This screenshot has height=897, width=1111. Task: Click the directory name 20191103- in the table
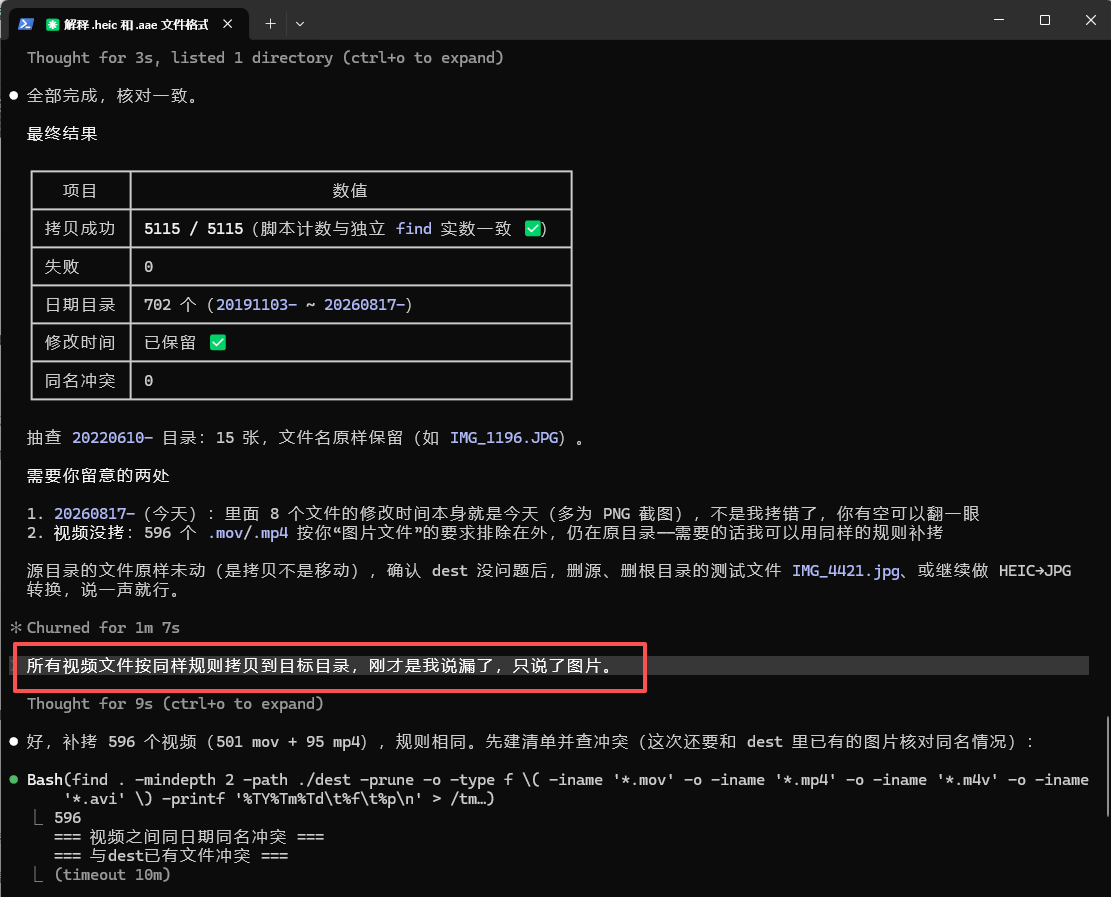256,305
